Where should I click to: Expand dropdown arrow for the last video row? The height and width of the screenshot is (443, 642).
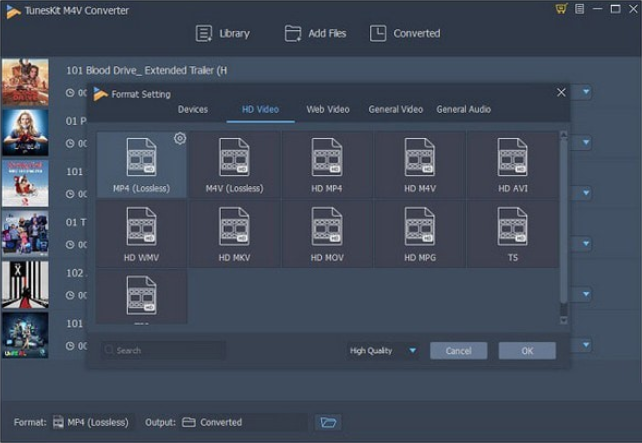pos(586,345)
